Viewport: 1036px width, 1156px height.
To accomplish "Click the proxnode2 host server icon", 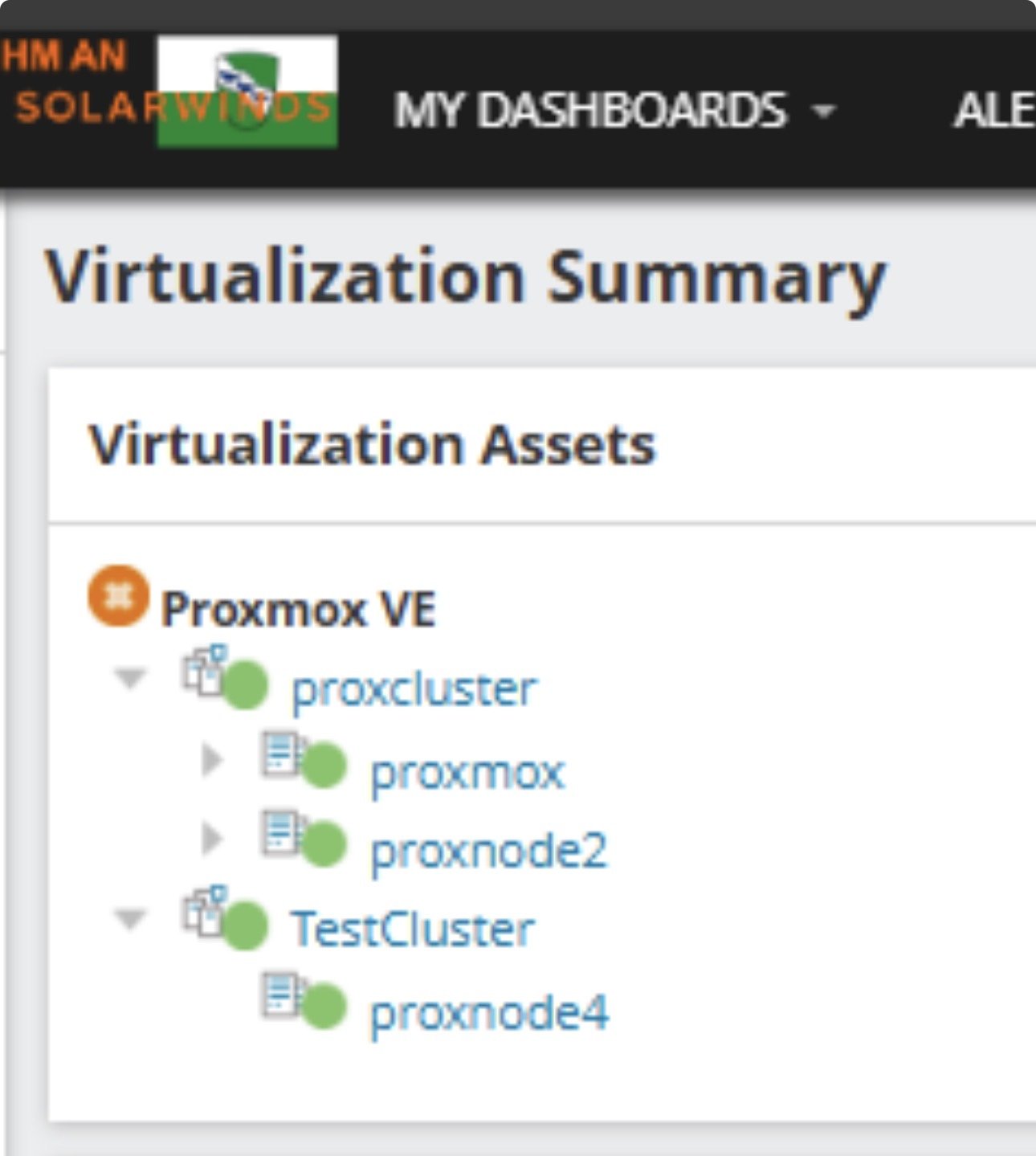I will tap(280, 832).
